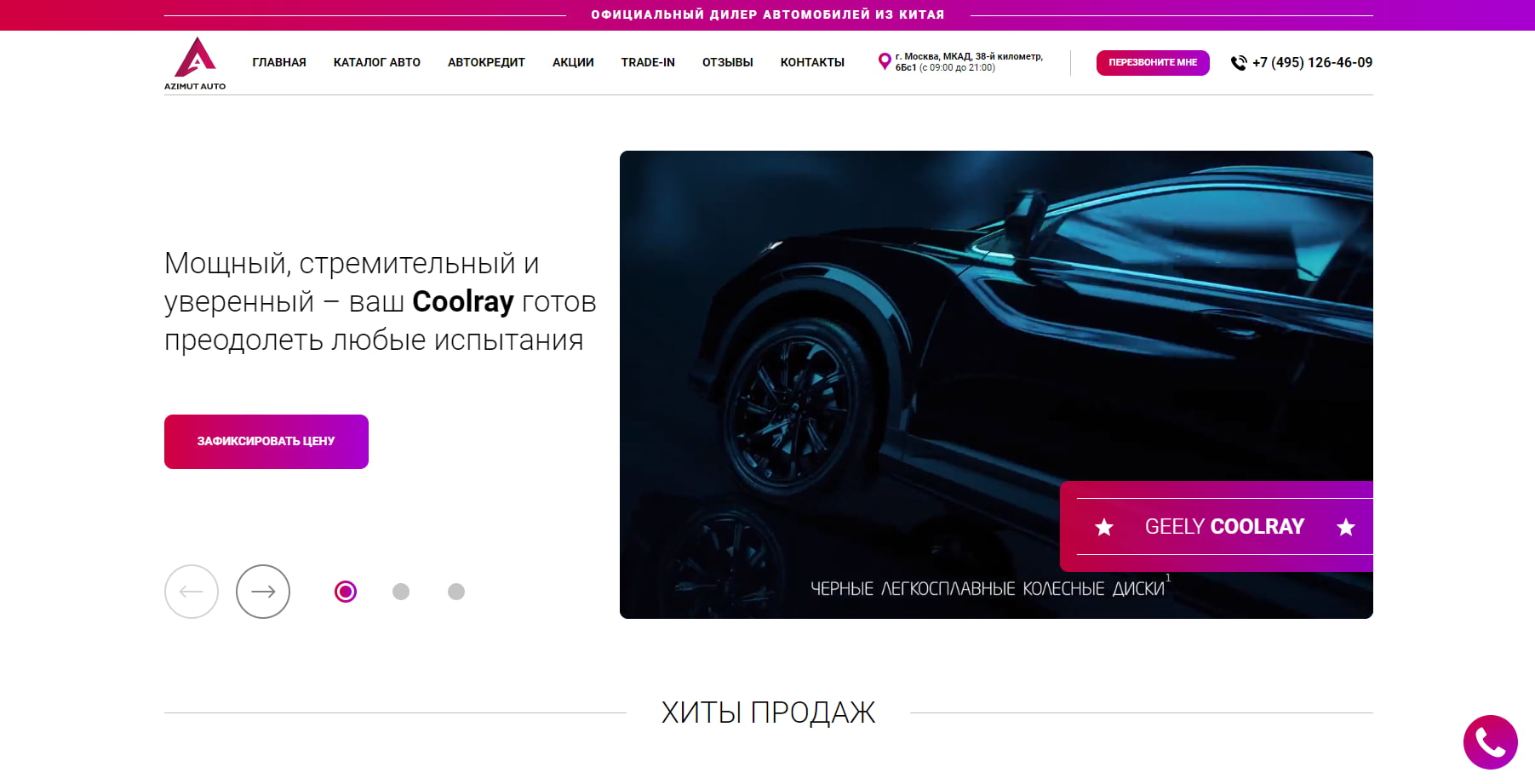Click the map pin location icon
This screenshot has height=784, width=1535.
(x=885, y=61)
